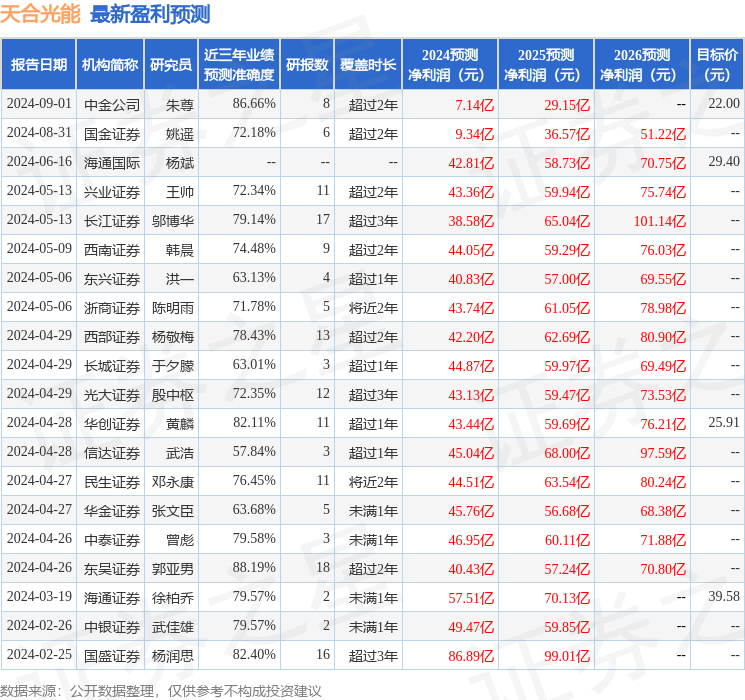
Task: Select the 2026预测净利润 column header
Action: point(641,65)
